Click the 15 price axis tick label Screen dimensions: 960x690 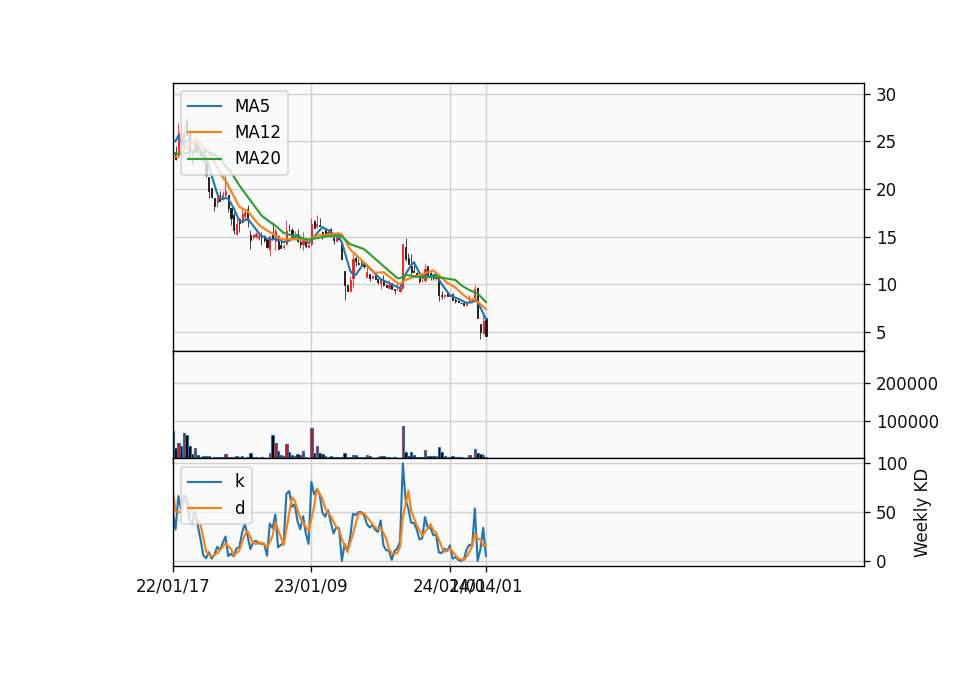point(886,238)
